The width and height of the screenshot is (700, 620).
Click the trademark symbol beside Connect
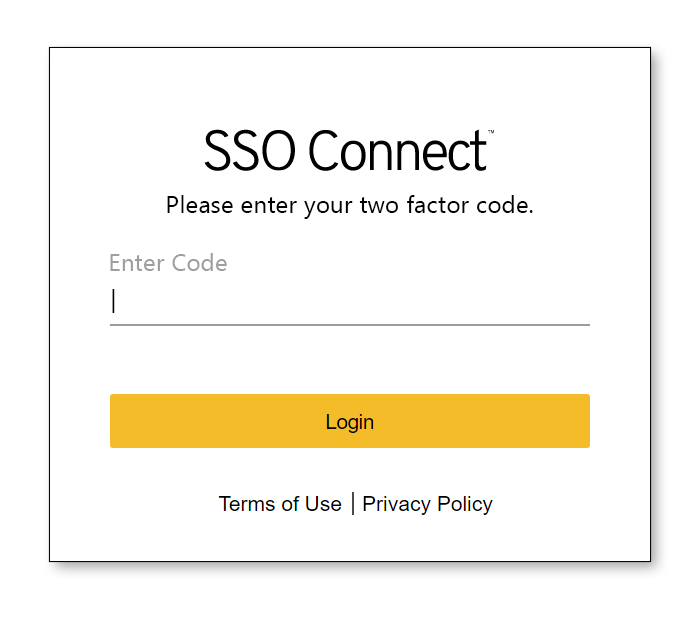(491, 132)
